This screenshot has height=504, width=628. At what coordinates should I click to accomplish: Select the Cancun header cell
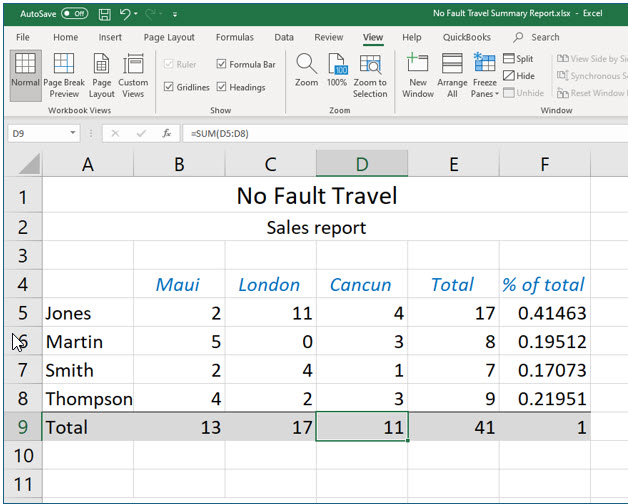tap(362, 284)
